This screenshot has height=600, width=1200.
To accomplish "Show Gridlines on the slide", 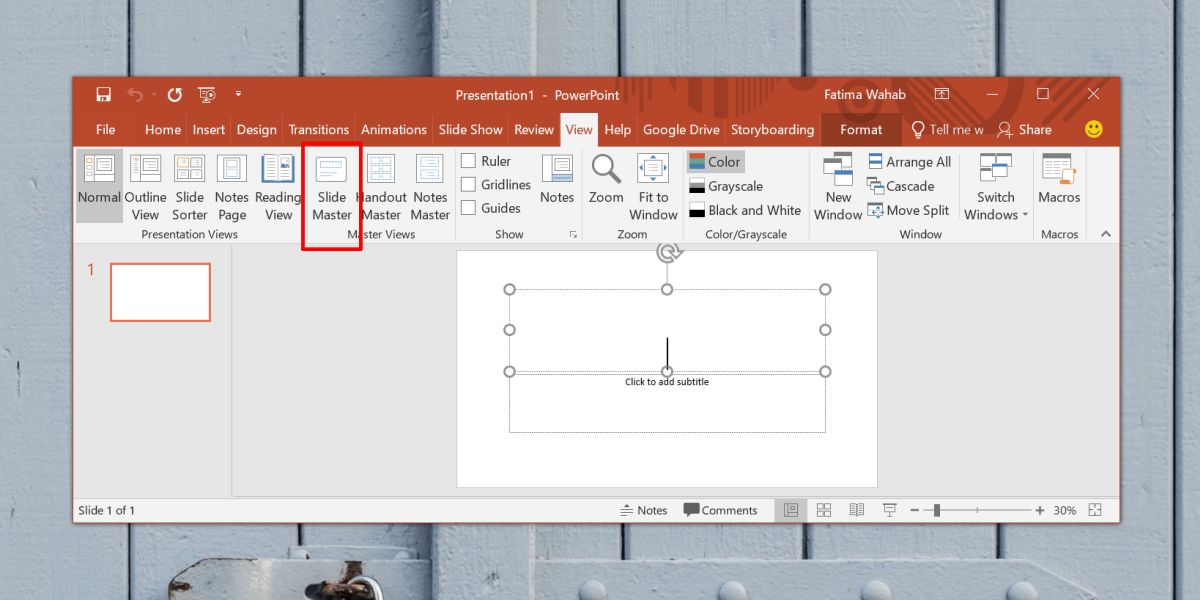I will (470, 184).
